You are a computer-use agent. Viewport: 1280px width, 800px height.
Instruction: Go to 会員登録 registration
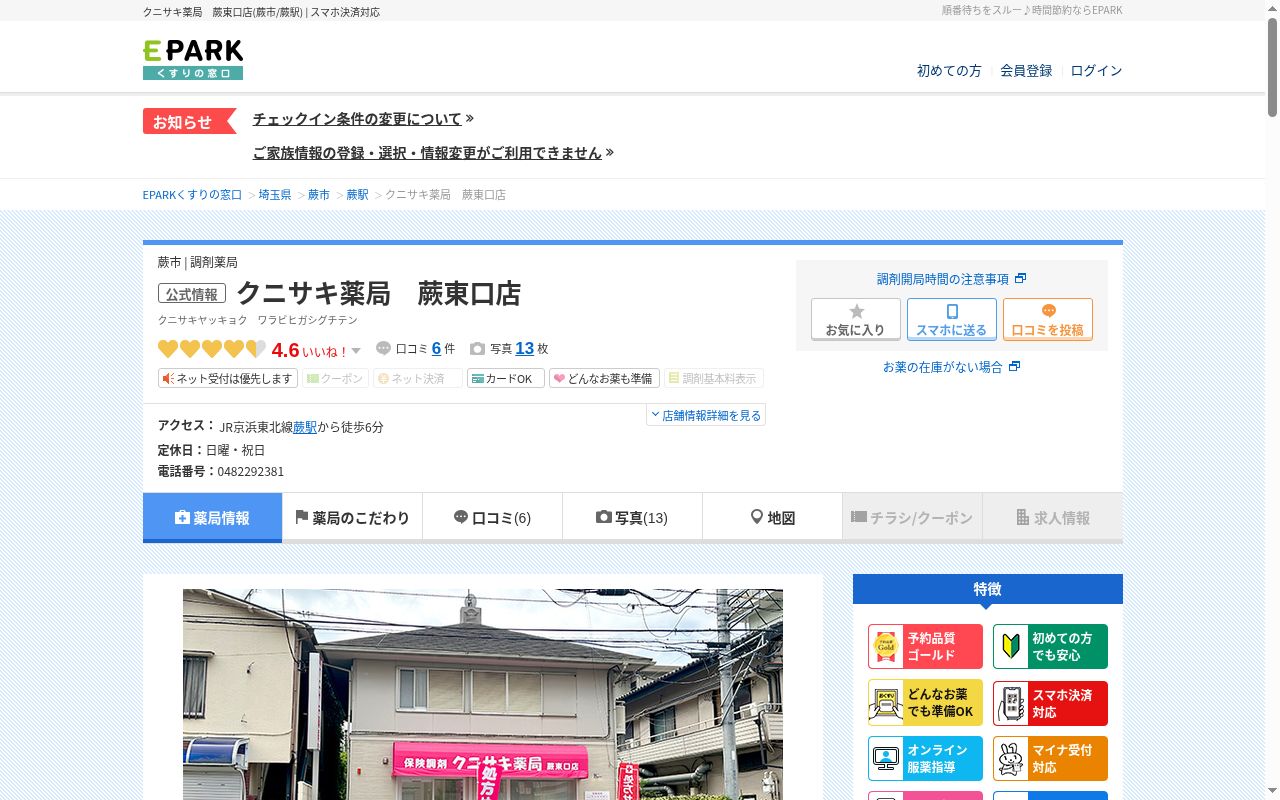[x=1026, y=71]
